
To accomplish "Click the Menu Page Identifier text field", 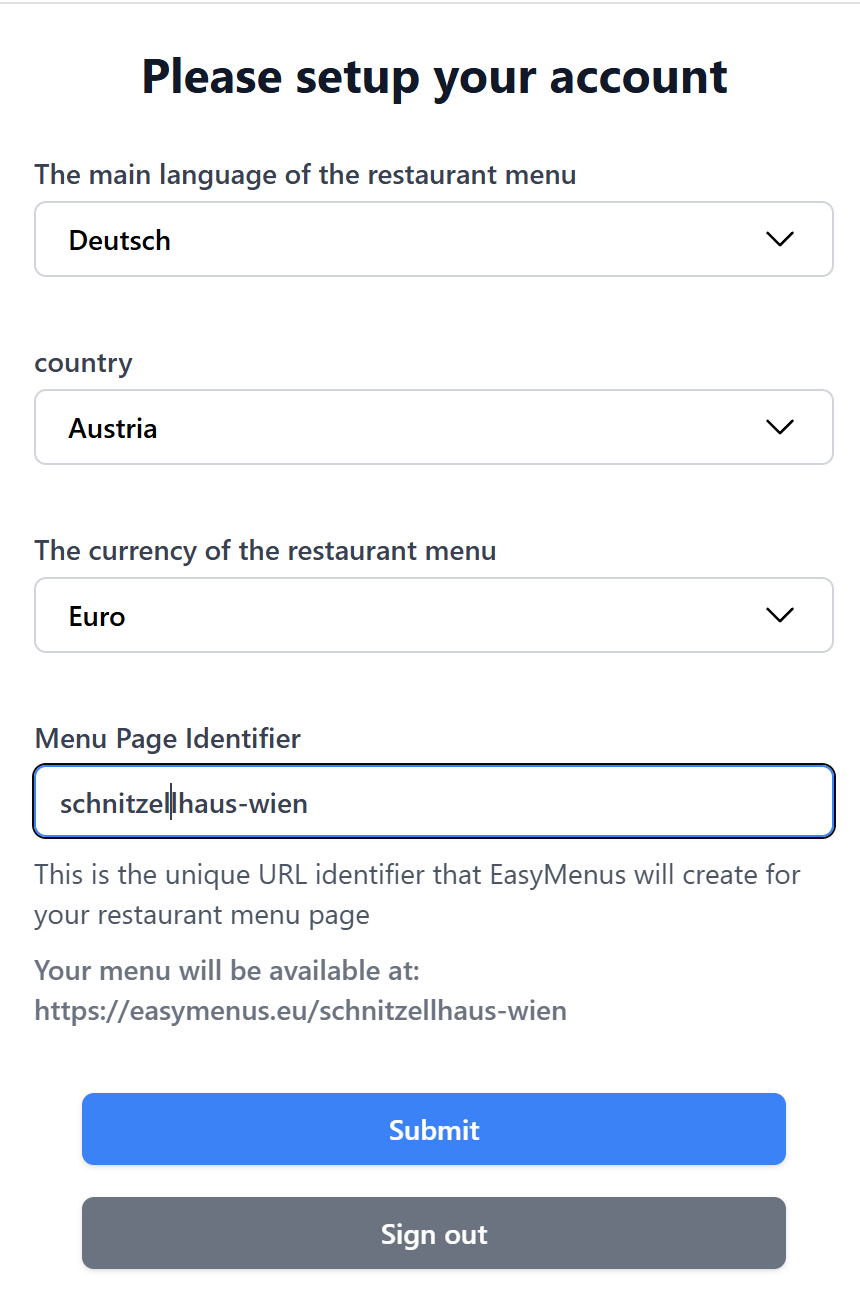I will point(433,801).
